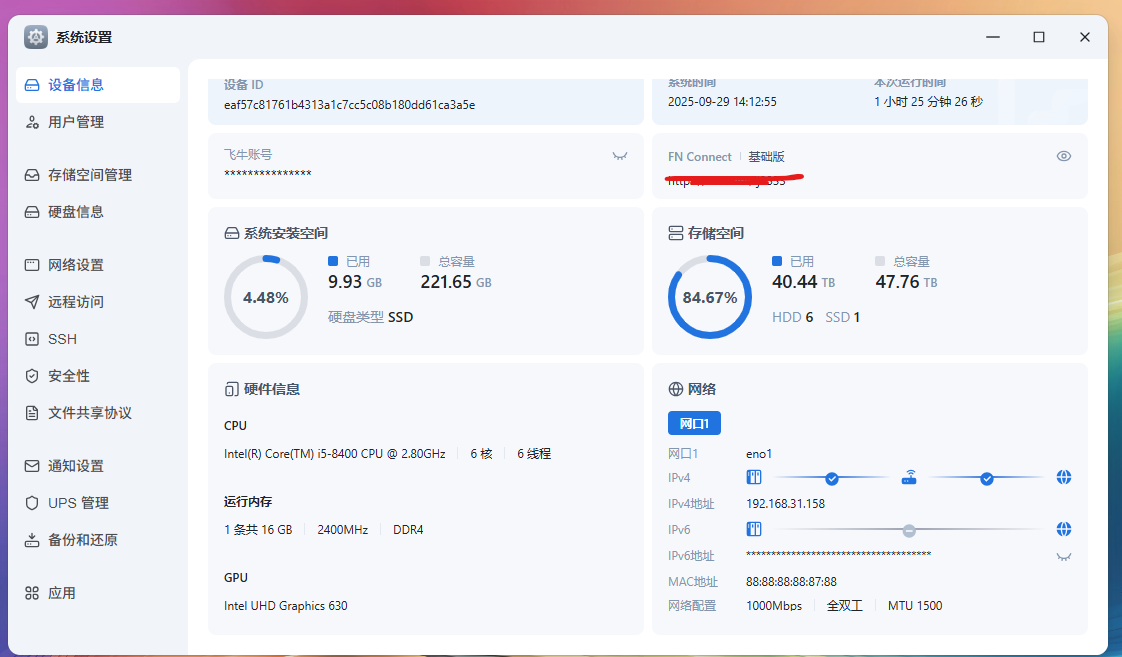
Task: Click the 84.67% storage usage ring
Action: (x=710, y=297)
